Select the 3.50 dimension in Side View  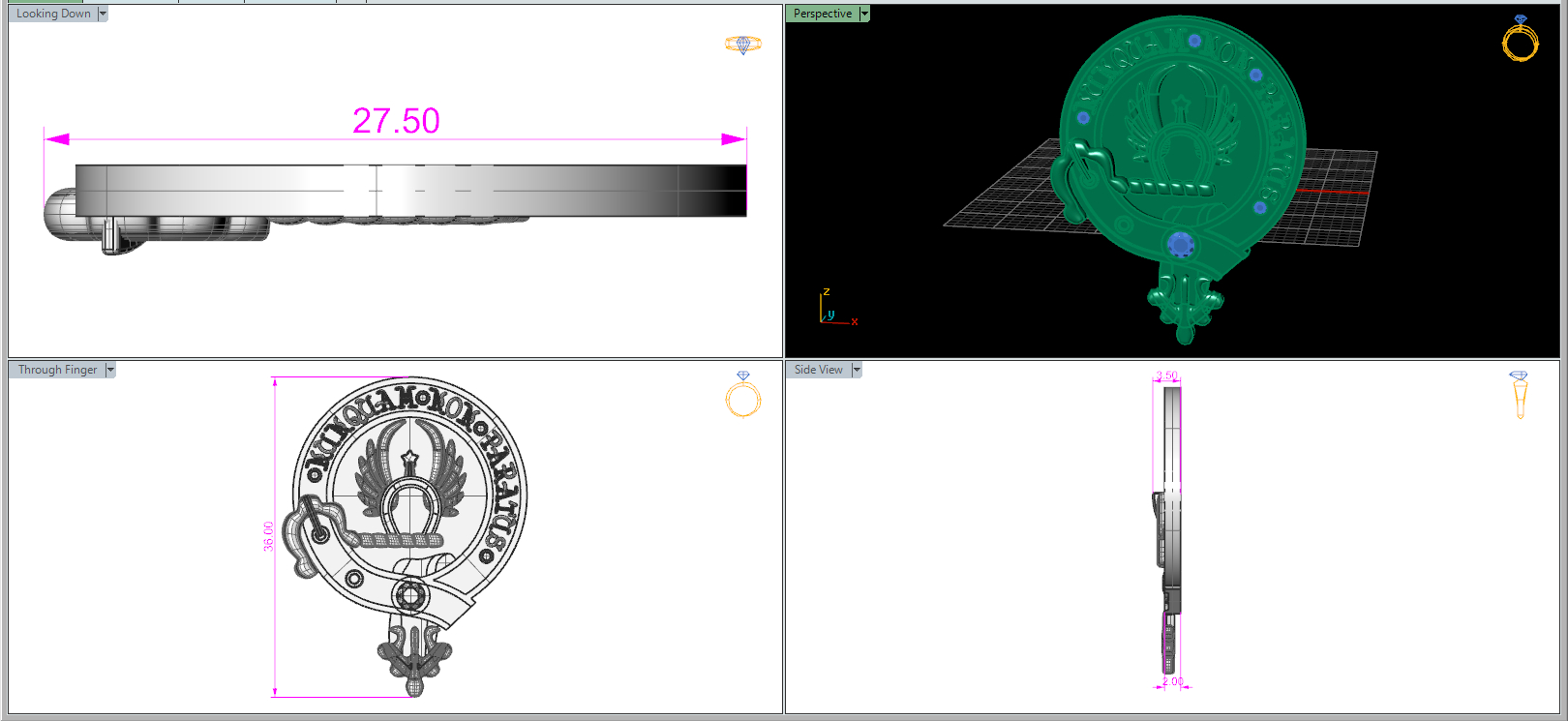coord(1167,376)
